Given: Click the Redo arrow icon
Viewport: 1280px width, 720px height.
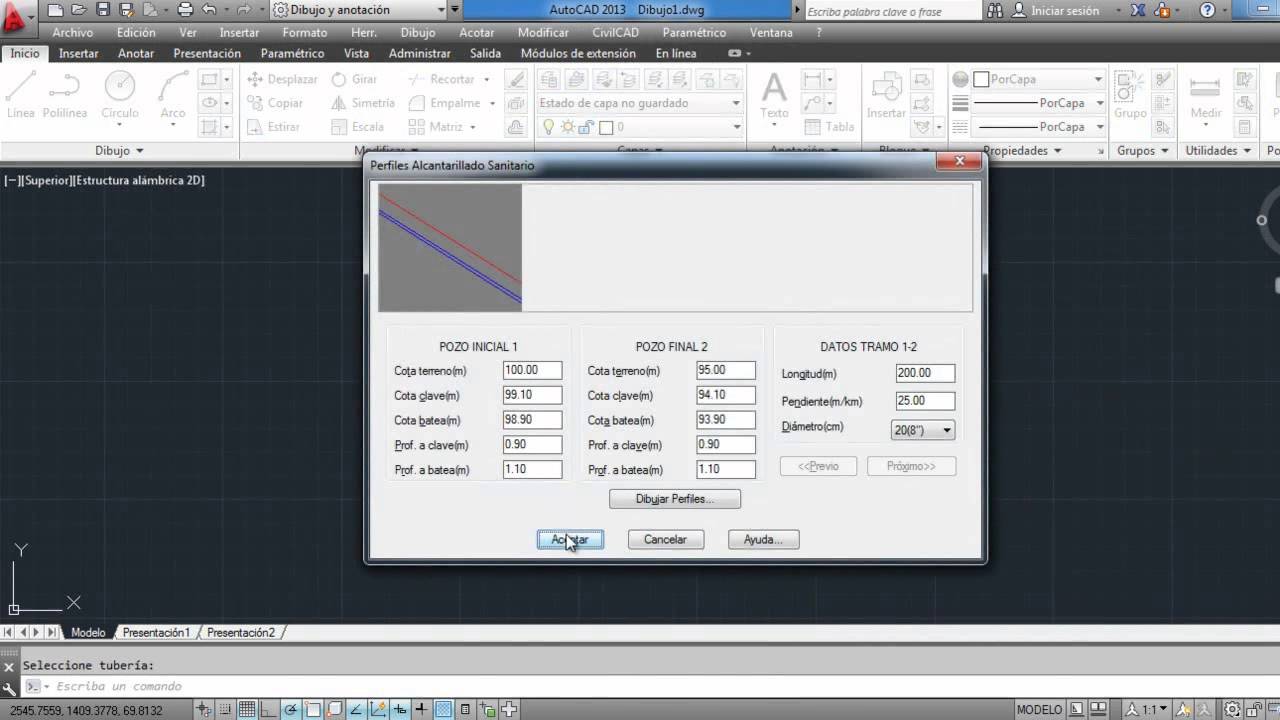Looking at the screenshot, I should (243, 10).
